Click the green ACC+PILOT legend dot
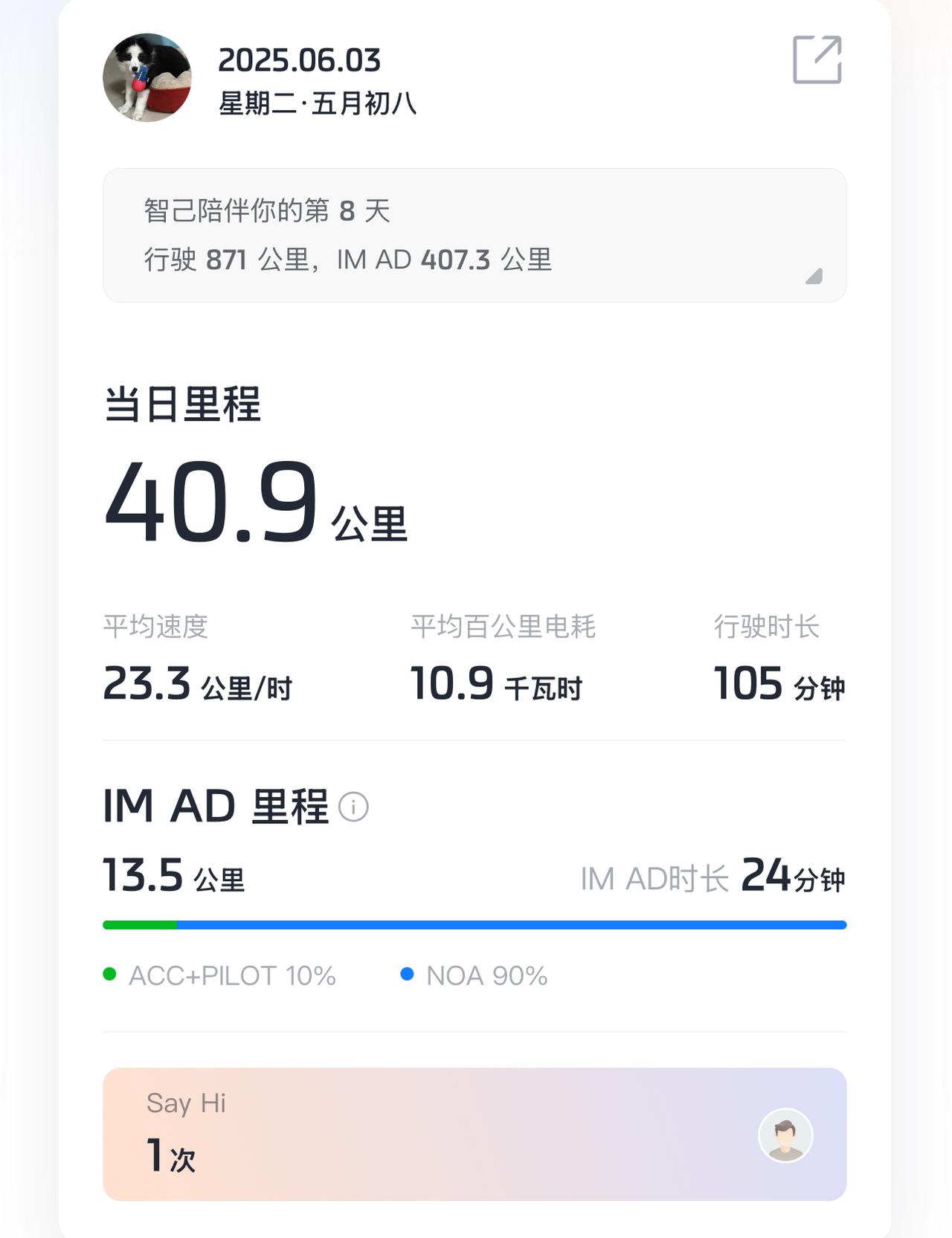Screen dimensions: 952x1238 109,974
